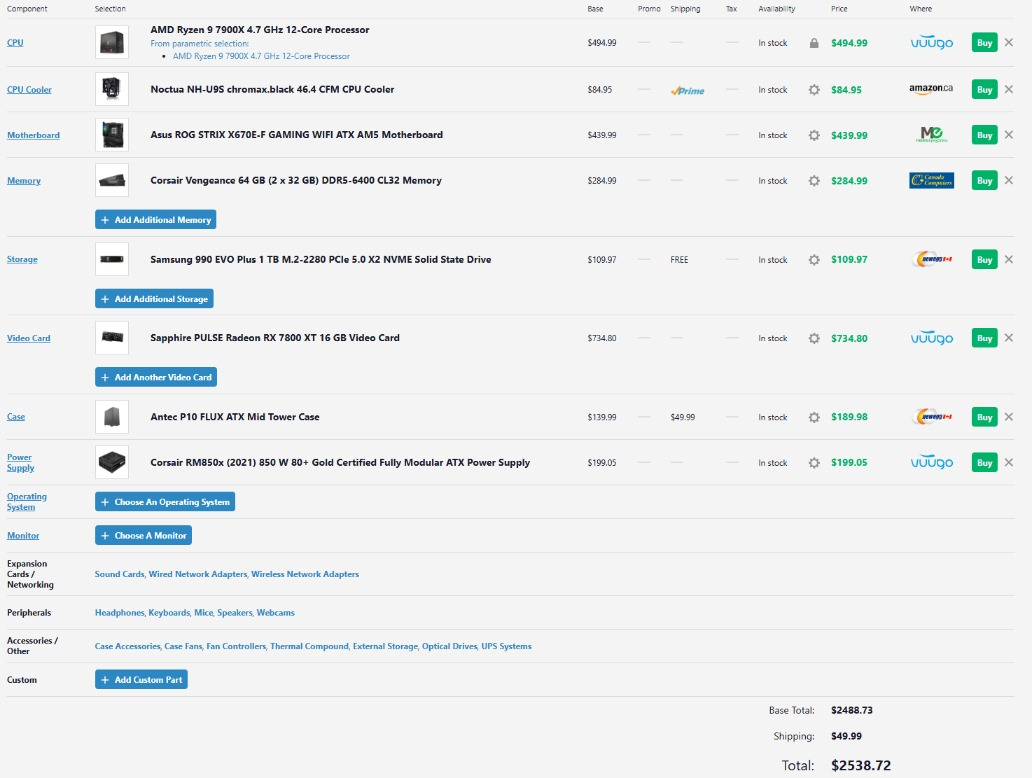Click Add Another Video Card button
This screenshot has height=778, width=1032.
pyautogui.click(x=156, y=377)
